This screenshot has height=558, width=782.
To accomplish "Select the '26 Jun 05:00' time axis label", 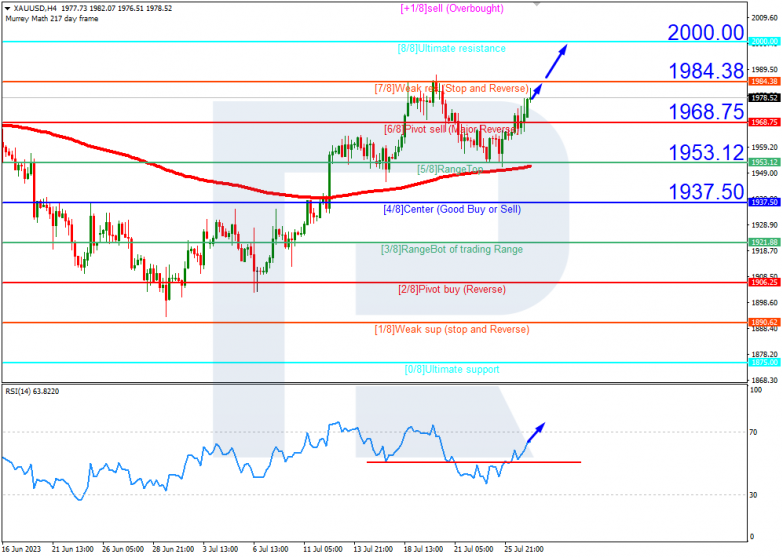I will pos(123,549).
